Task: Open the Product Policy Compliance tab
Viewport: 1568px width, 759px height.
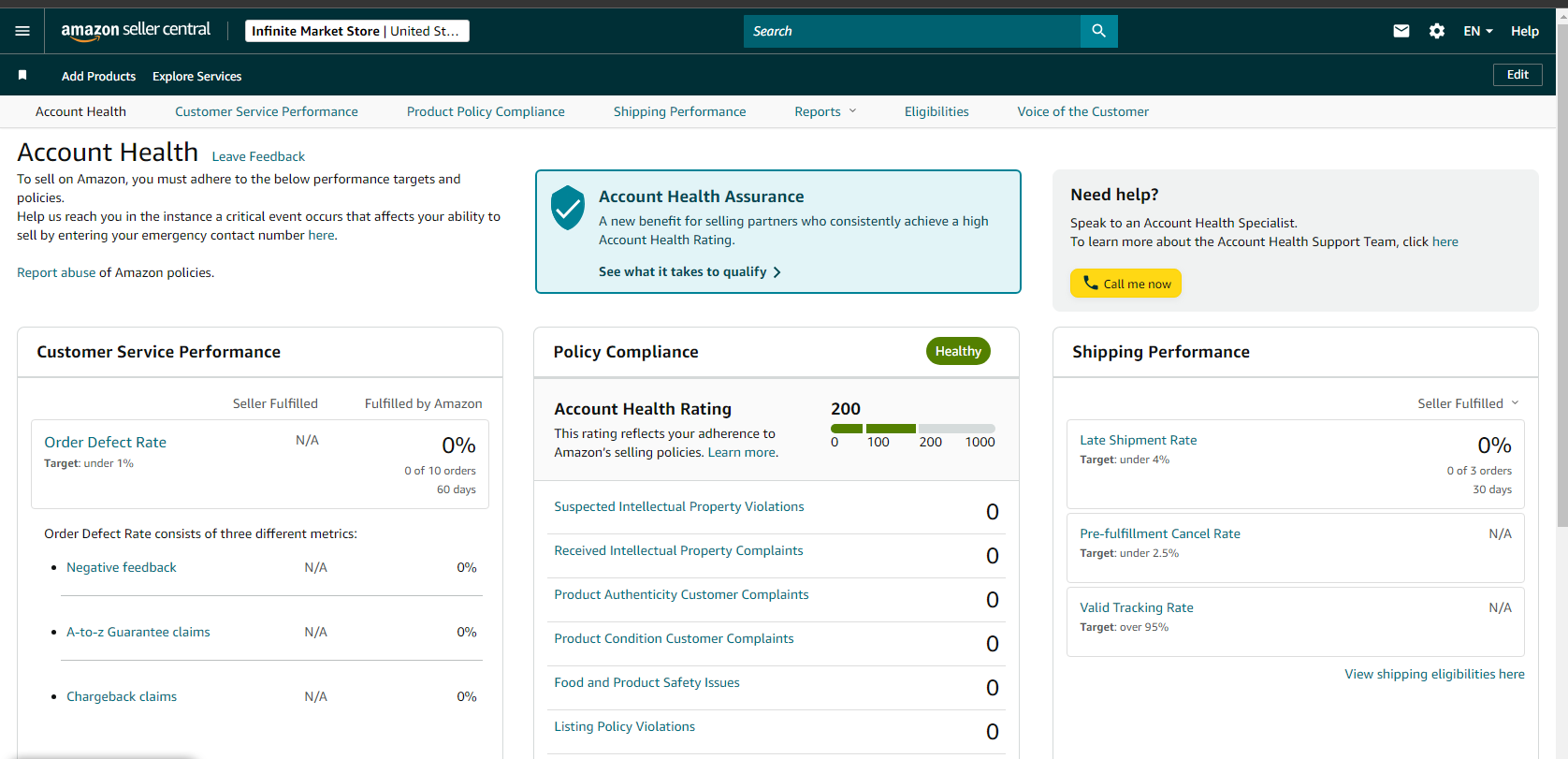Action: [x=486, y=111]
